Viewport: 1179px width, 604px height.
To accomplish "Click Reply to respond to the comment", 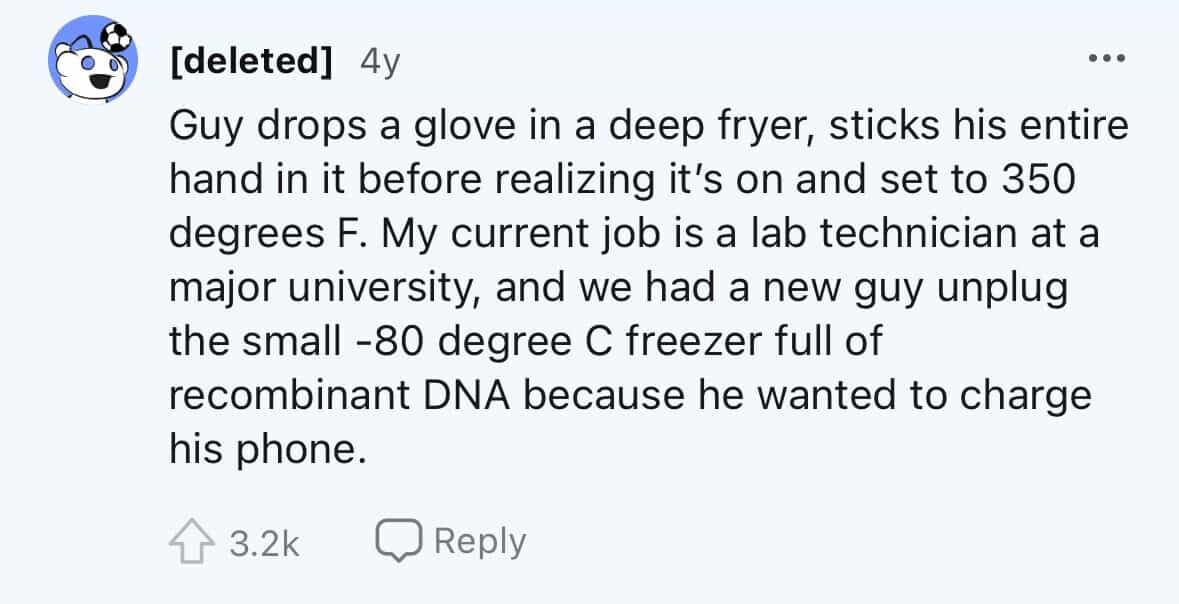I will coord(479,540).
